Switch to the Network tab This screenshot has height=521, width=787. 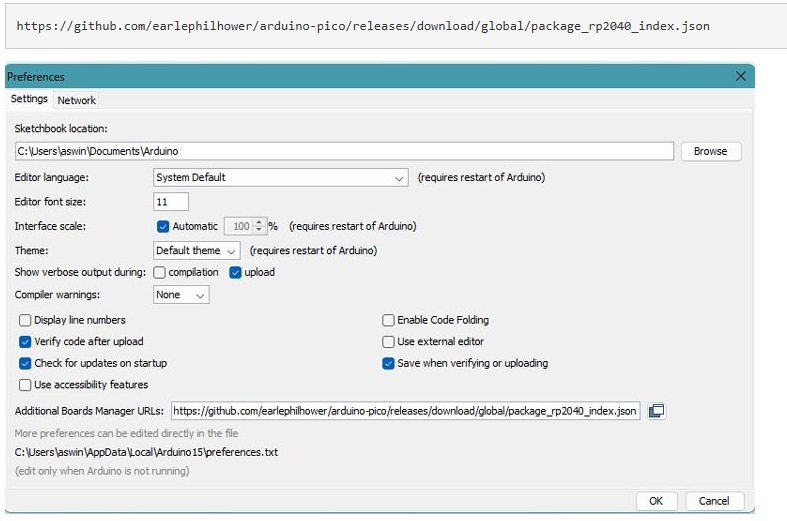[x=77, y=100]
